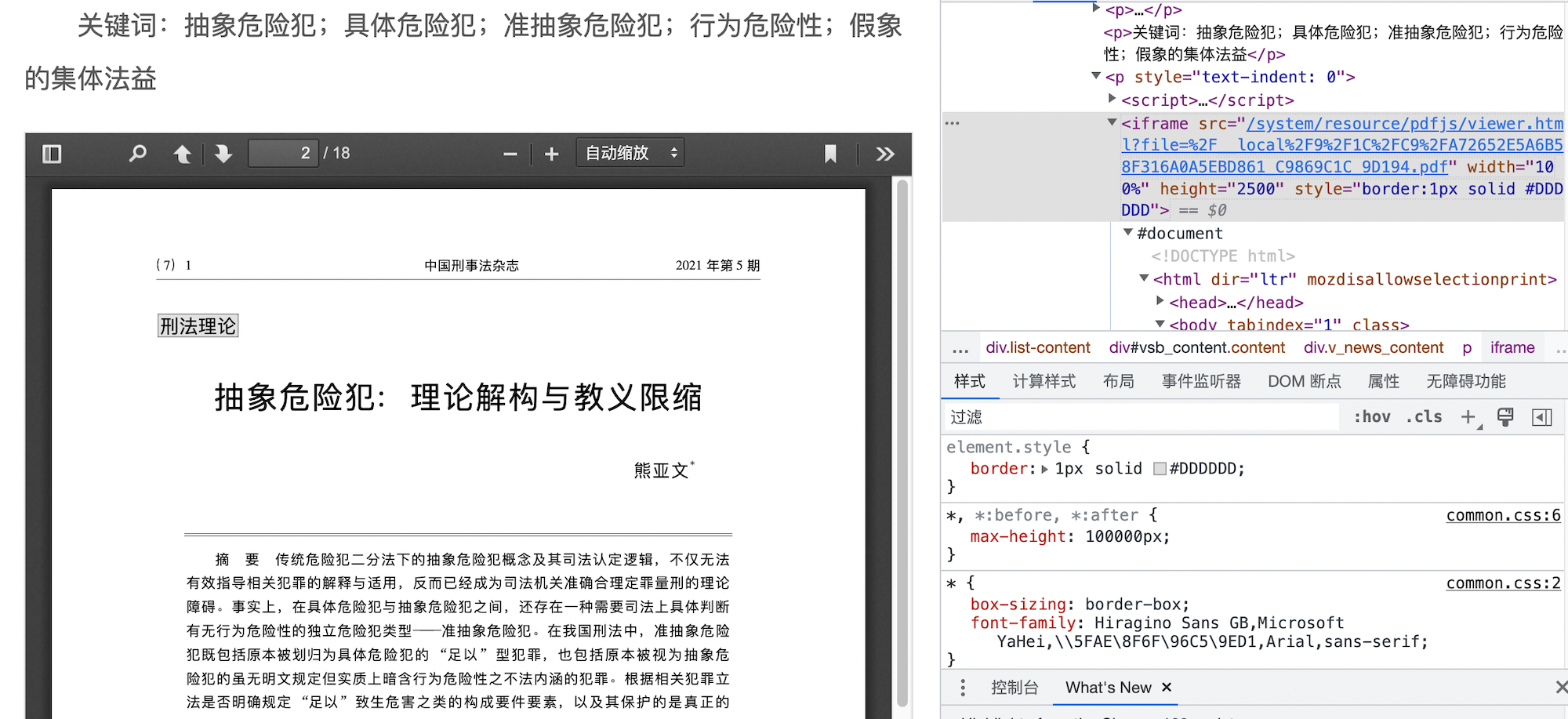Toggle the .cls class editor
This screenshot has width=1568, height=719.
pyautogui.click(x=1424, y=416)
